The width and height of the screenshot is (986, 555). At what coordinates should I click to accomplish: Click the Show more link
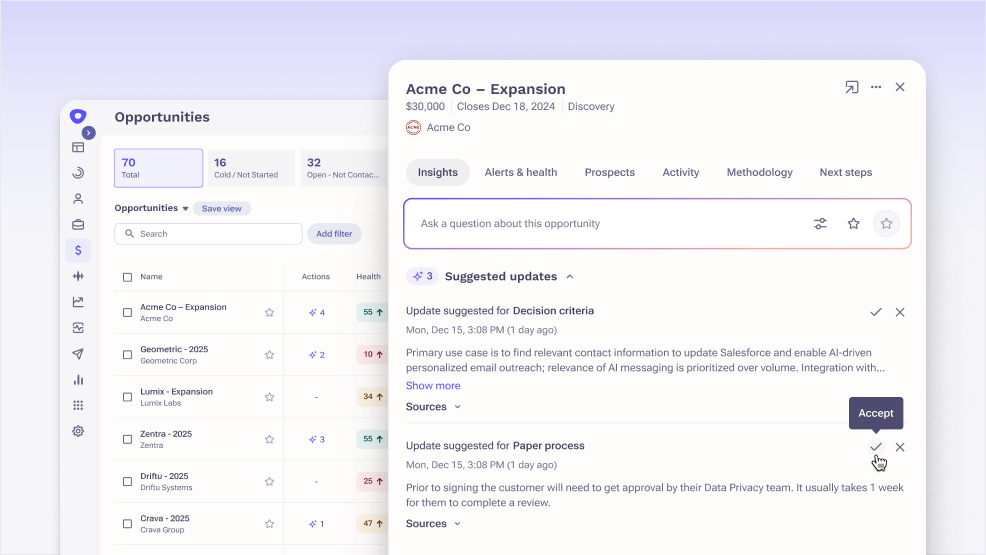(x=433, y=385)
